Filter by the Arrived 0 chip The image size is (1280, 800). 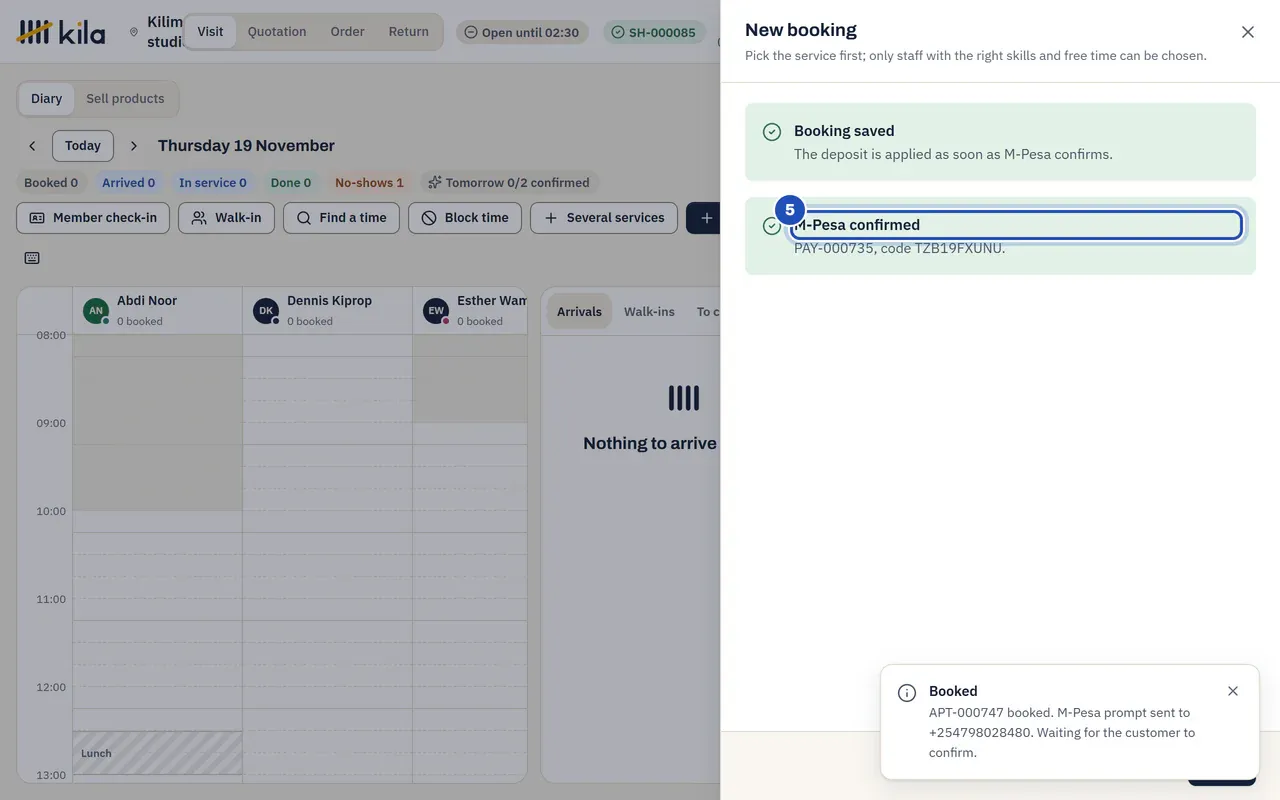point(129,183)
